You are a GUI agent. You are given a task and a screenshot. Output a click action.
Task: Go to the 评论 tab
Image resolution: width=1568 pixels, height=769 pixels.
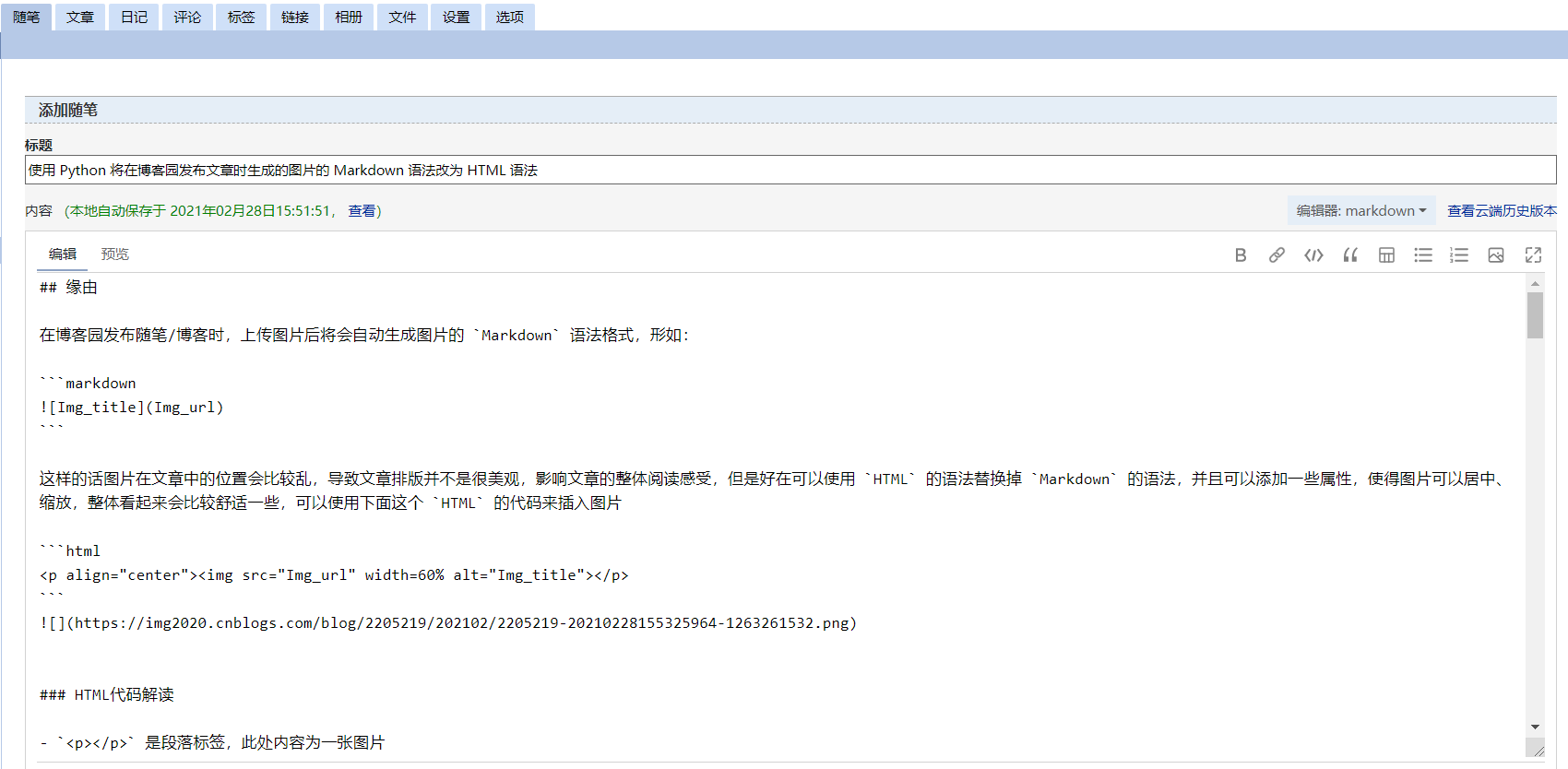pos(187,18)
